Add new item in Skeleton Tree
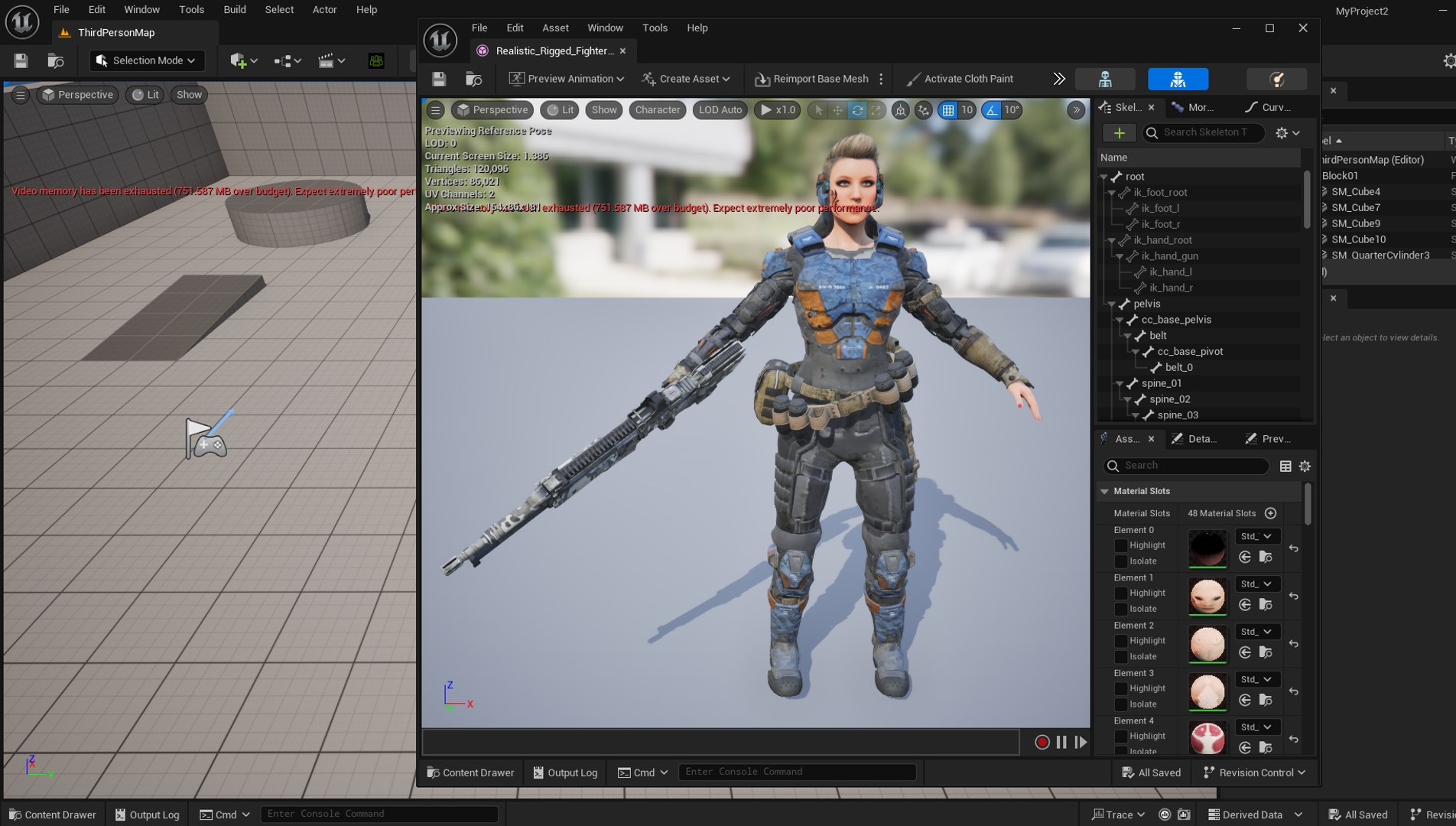 tap(1119, 133)
